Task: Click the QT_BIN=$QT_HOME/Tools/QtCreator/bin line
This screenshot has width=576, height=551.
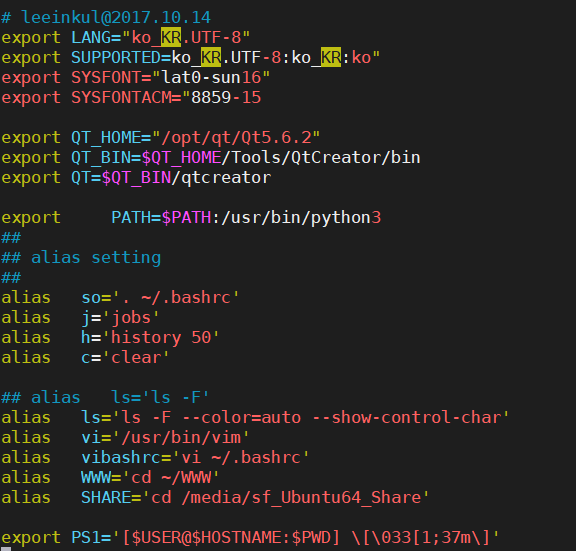Action: (211, 158)
